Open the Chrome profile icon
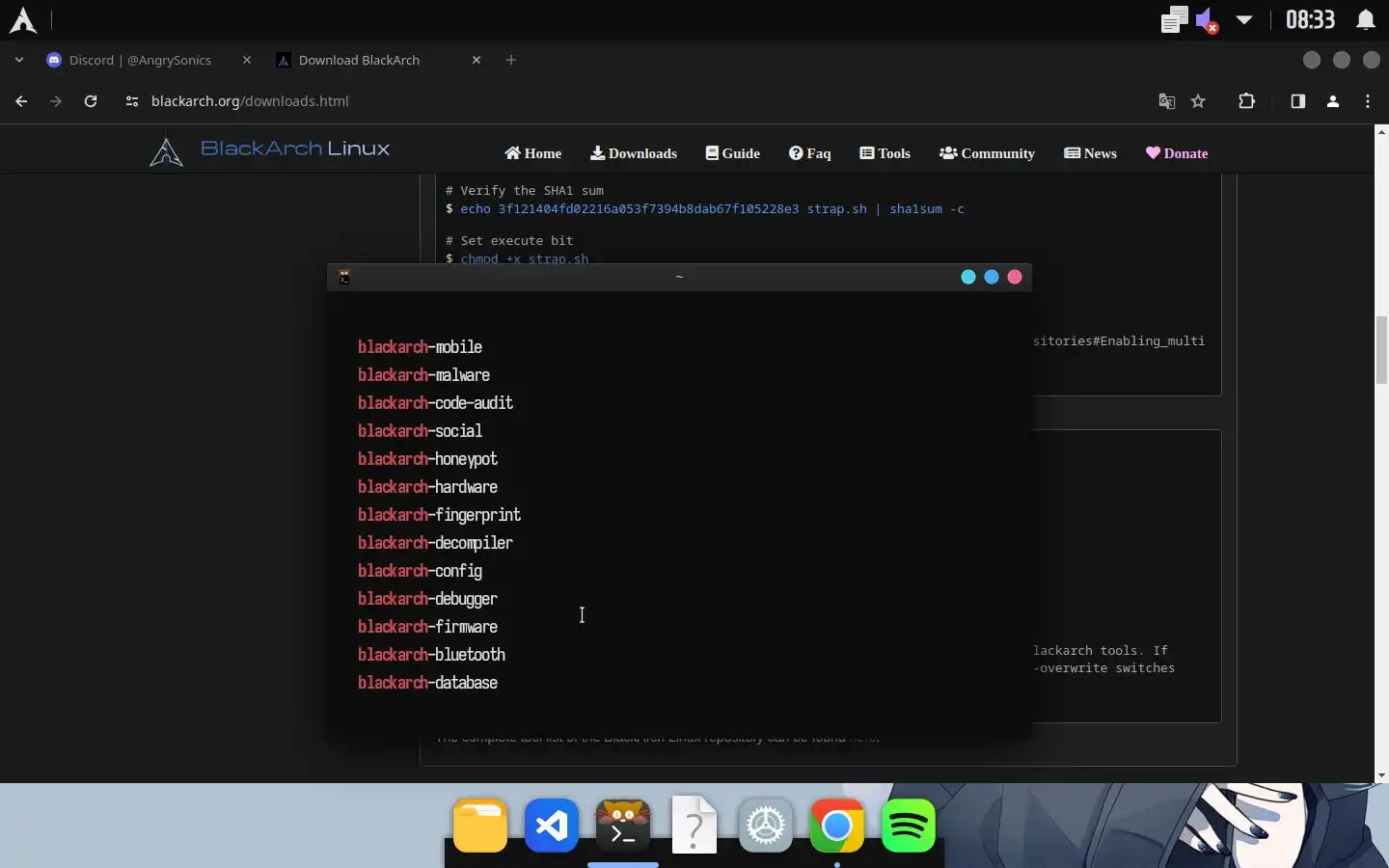Screen dimensions: 1389x868 (x=1333, y=101)
